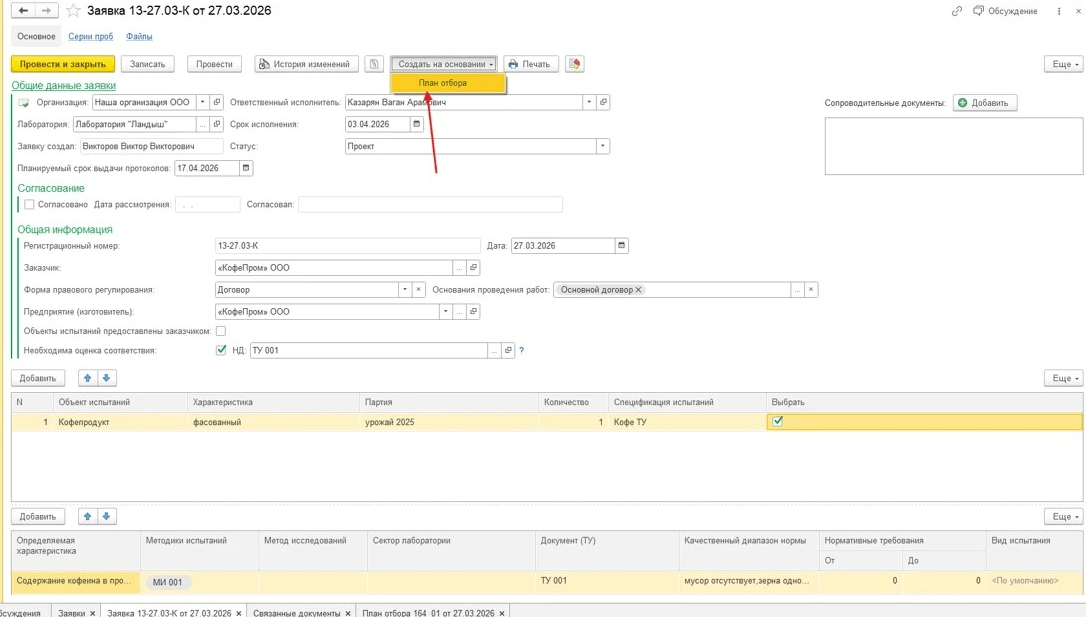This screenshot has height=617, width=1086.
Task: Untick Необходима оценка соответствия
Action: point(221,350)
